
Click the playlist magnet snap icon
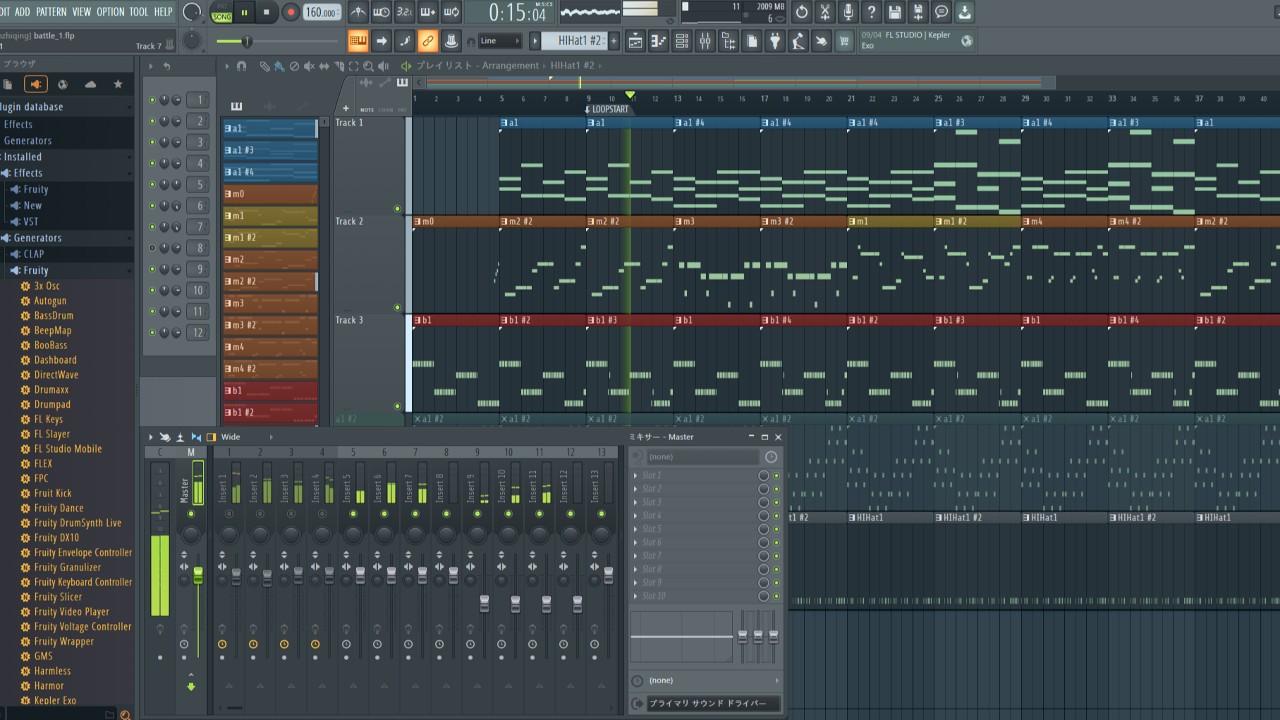(241, 66)
